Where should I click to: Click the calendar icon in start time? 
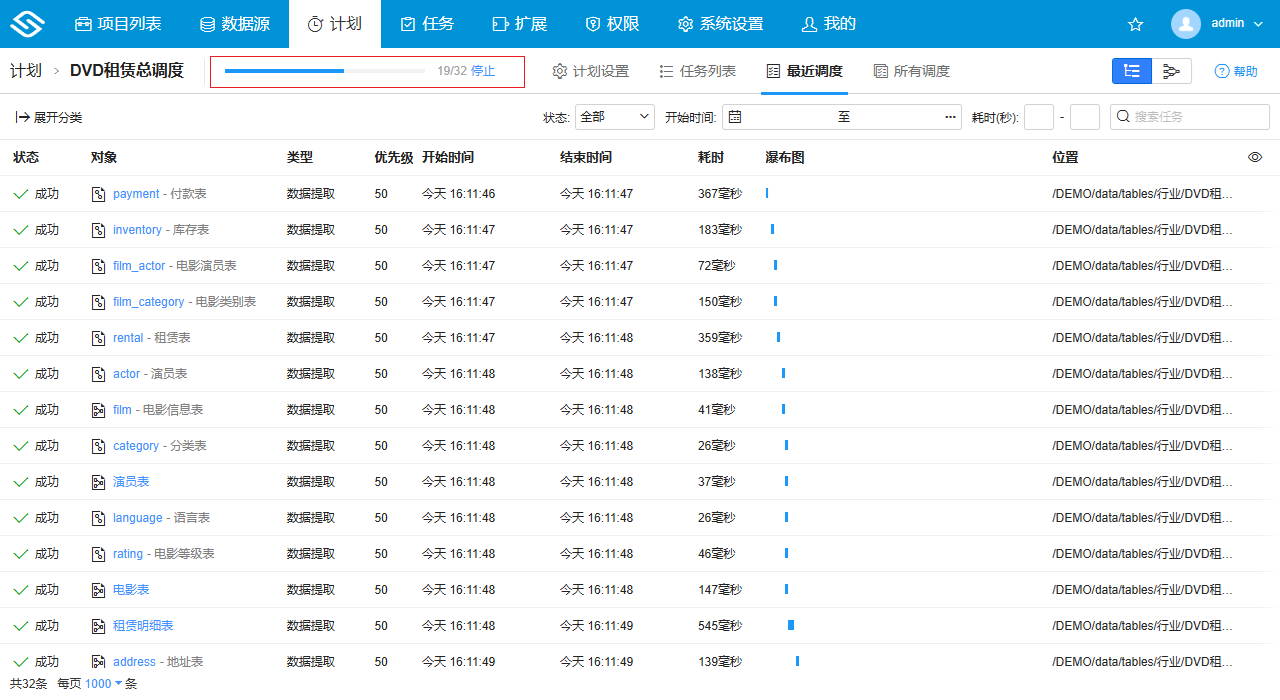tap(735, 117)
